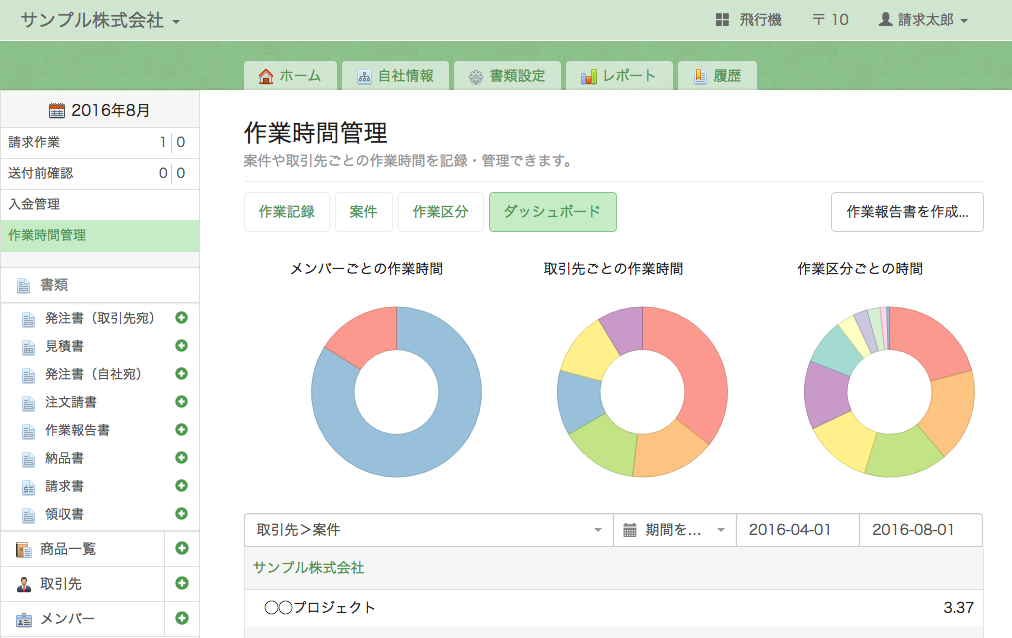The width and height of the screenshot is (1012, 638).
Task: Add new 請求書 with plus icon
Action: 181,486
